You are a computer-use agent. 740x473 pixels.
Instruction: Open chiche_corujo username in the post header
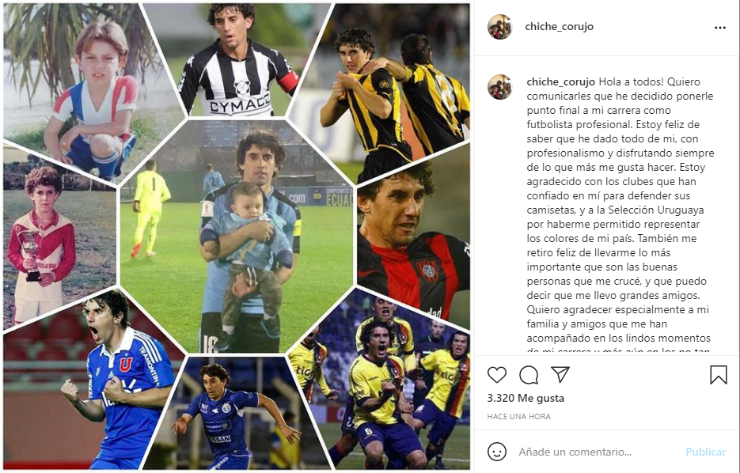tap(559, 26)
